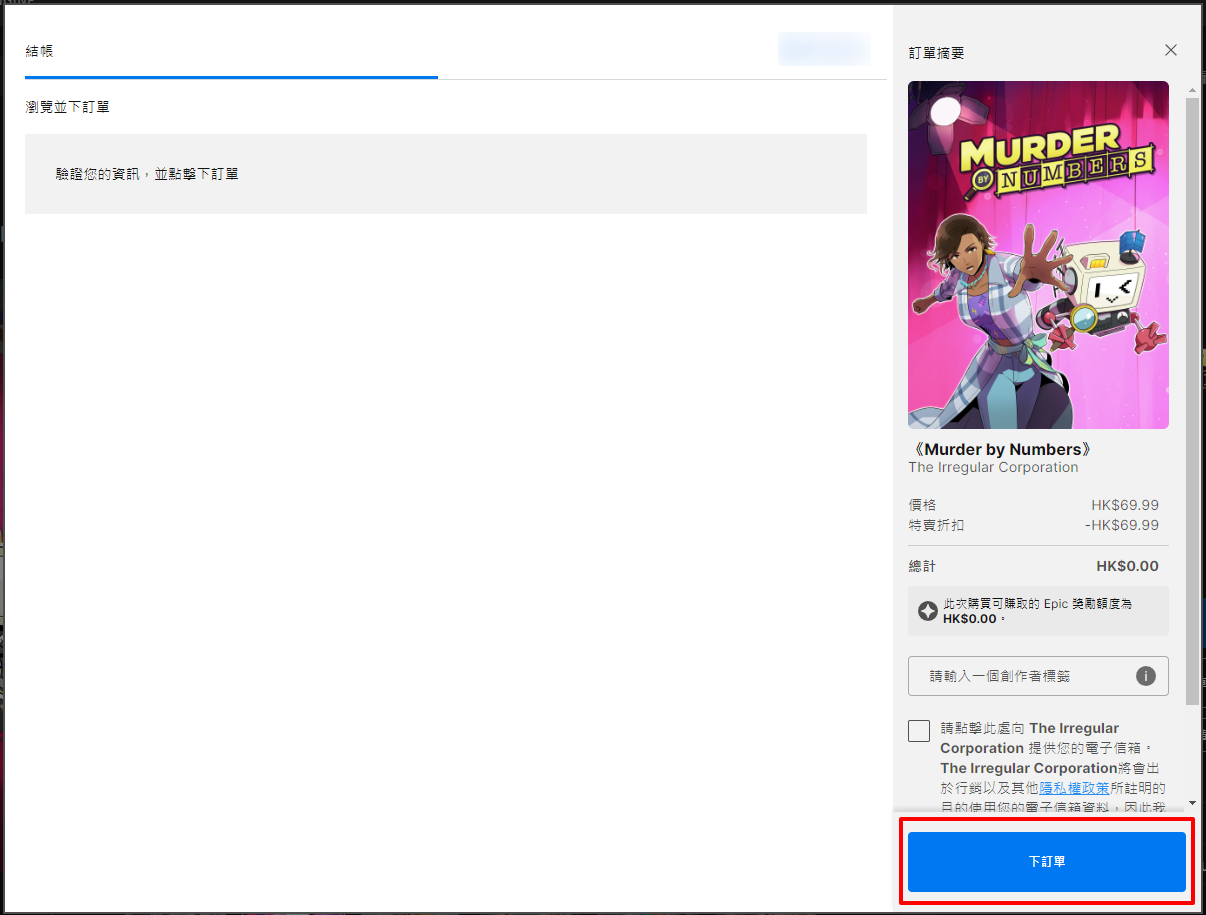The image size is (1206, 915).
Task: Click the Murder by Numbers cover thumbnail
Action: (1038, 255)
